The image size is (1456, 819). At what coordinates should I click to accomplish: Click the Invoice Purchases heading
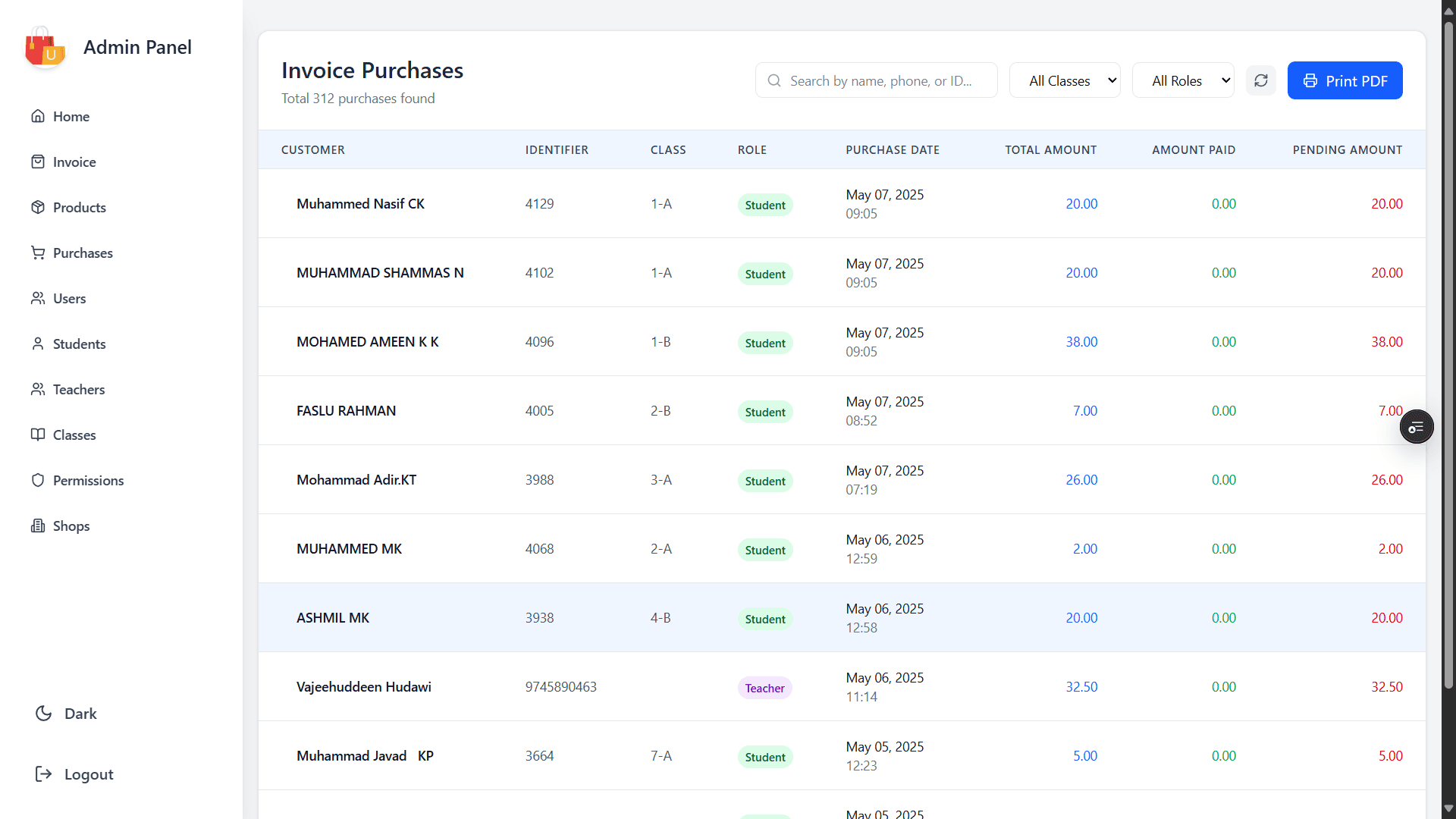click(x=372, y=71)
